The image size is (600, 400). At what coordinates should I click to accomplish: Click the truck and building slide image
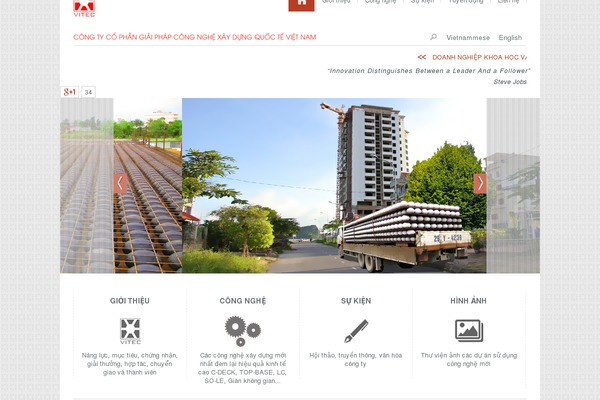(334, 186)
